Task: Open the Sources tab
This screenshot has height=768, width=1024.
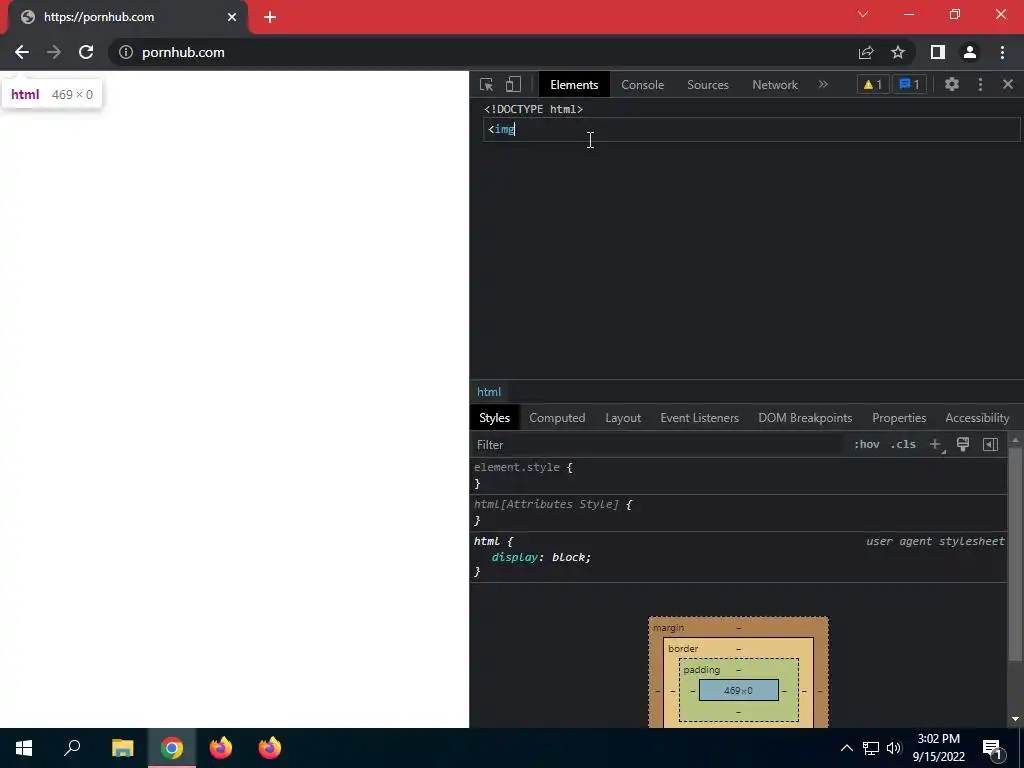Action: [707, 84]
